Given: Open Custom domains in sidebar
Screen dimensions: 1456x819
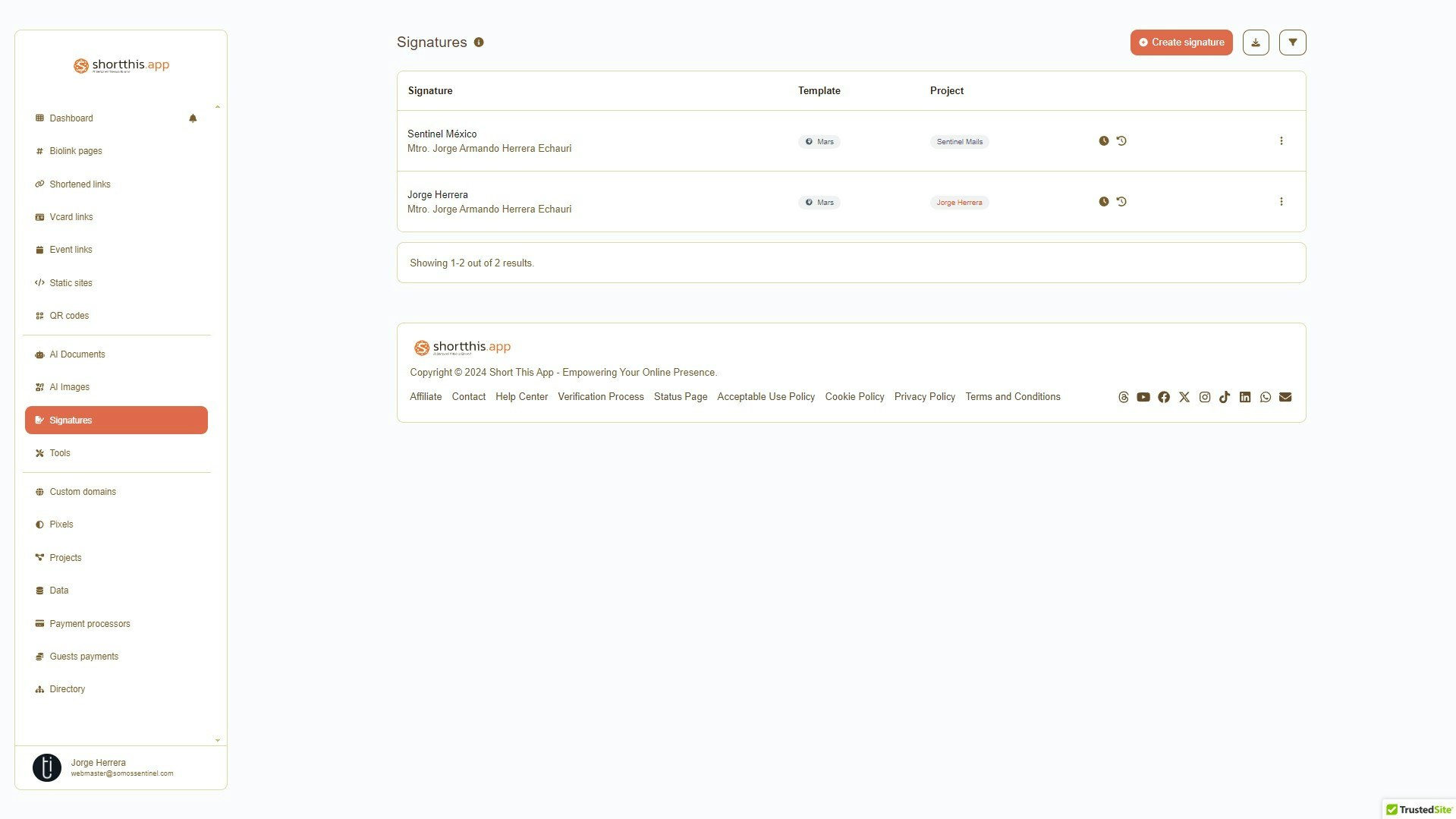Looking at the screenshot, I should pyautogui.click(x=83, y=492).
